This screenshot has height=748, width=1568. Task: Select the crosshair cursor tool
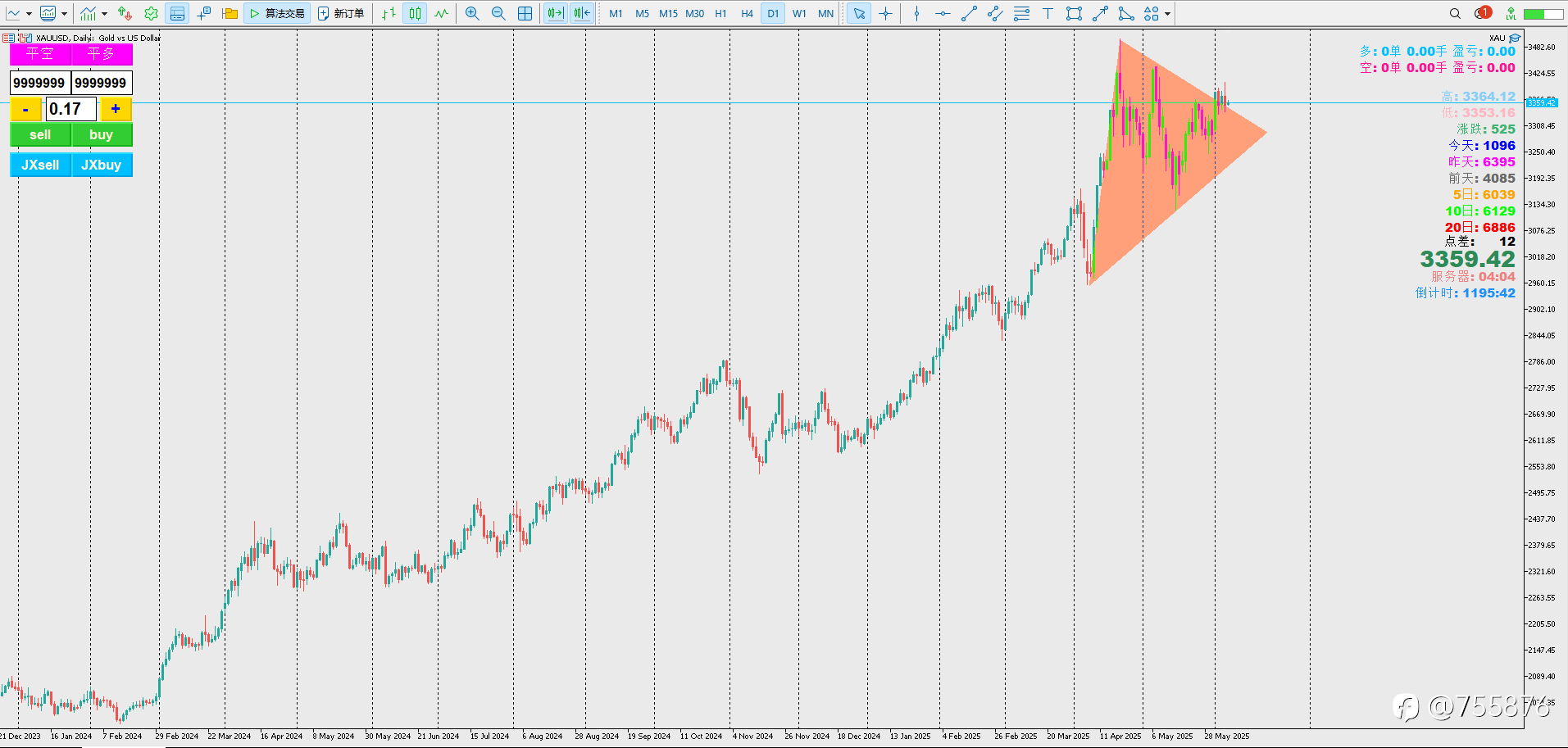[885, 13]
